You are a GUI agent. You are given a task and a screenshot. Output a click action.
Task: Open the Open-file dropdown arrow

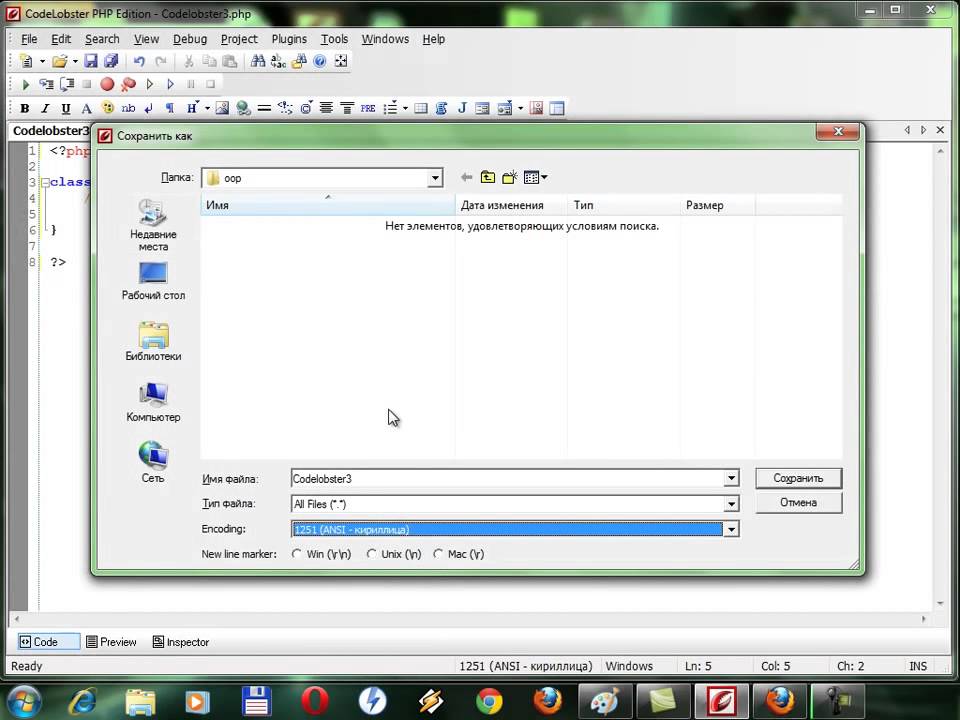75,61
